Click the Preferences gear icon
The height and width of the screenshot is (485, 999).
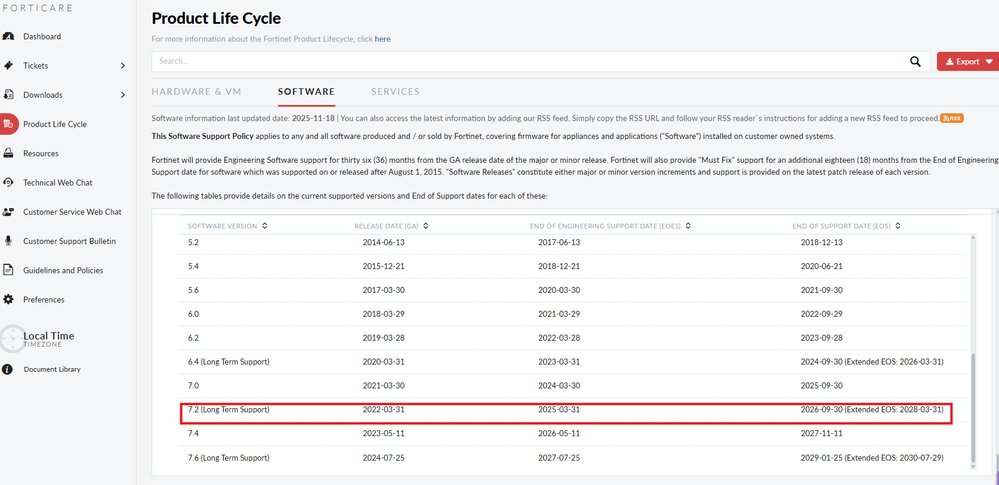tap(8, 300)
